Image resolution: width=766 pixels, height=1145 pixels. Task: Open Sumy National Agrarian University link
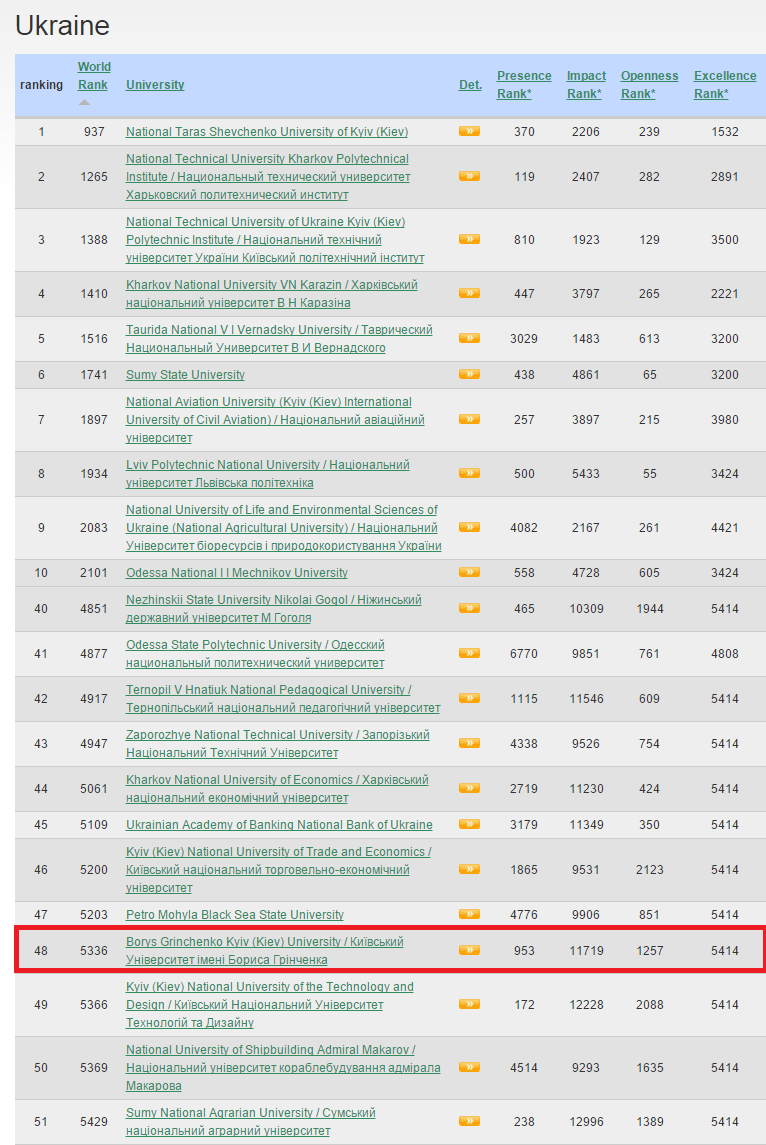click(x=250, y=1122)
